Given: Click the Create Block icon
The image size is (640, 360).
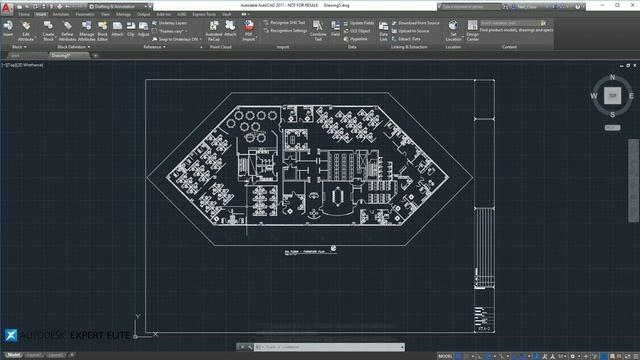Looking at the screenshot, I should [x=48, y=26].
